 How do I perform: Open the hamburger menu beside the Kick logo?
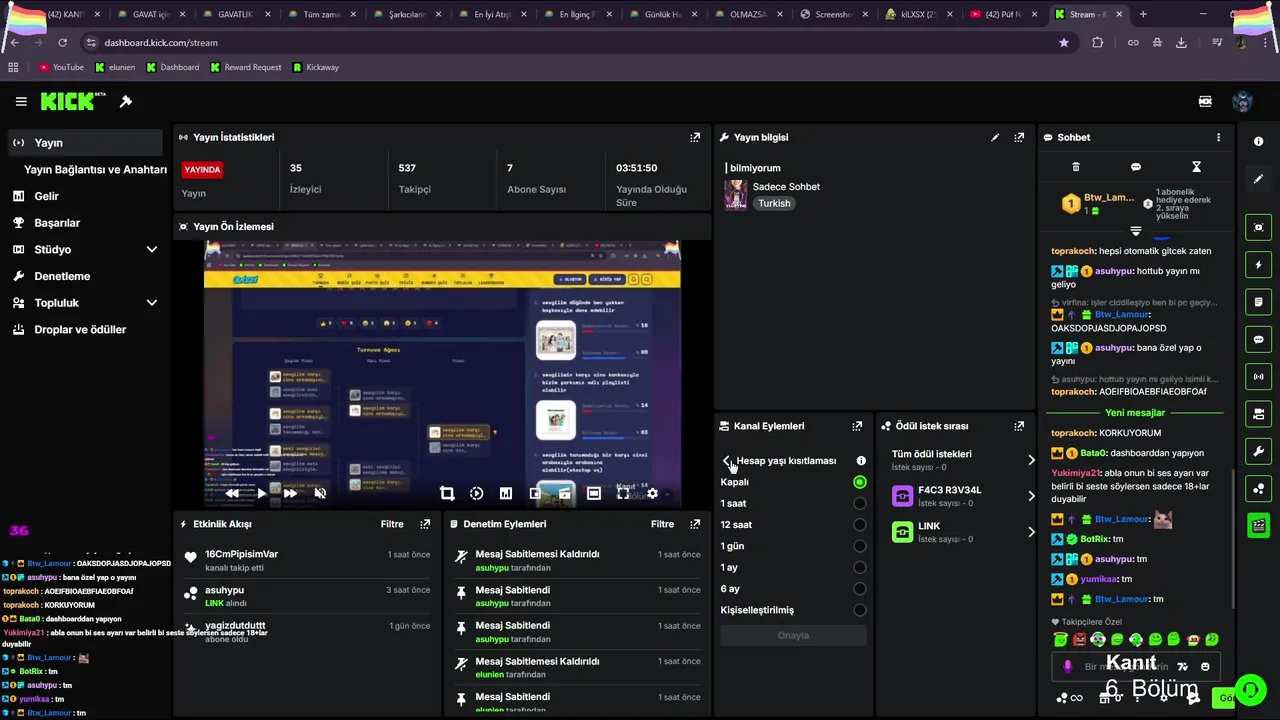pyautogui.click(x=21, y=101)
